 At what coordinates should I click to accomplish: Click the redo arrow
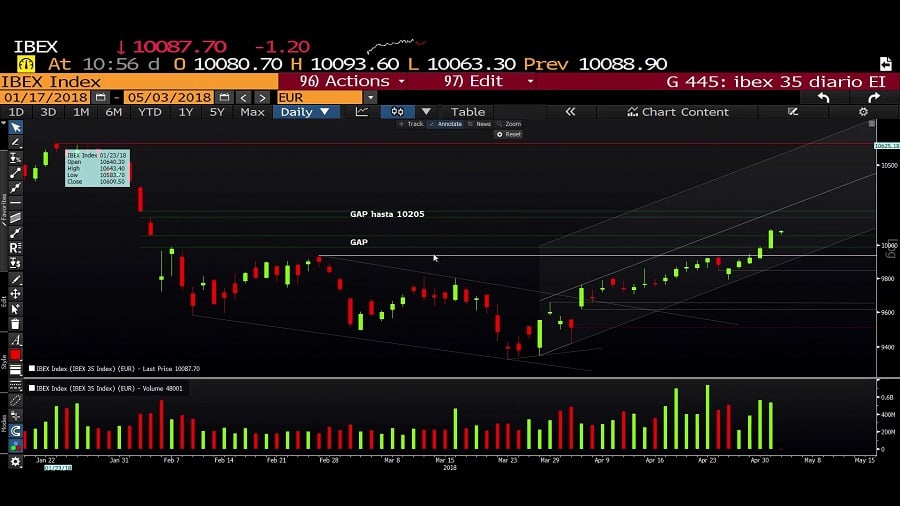pos(874,98)
